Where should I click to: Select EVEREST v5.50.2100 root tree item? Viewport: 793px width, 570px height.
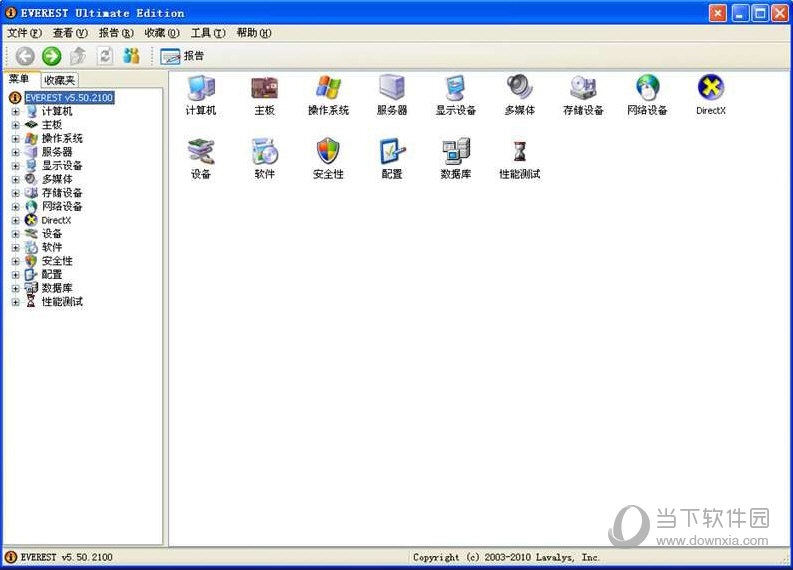(x=69, y=98)
